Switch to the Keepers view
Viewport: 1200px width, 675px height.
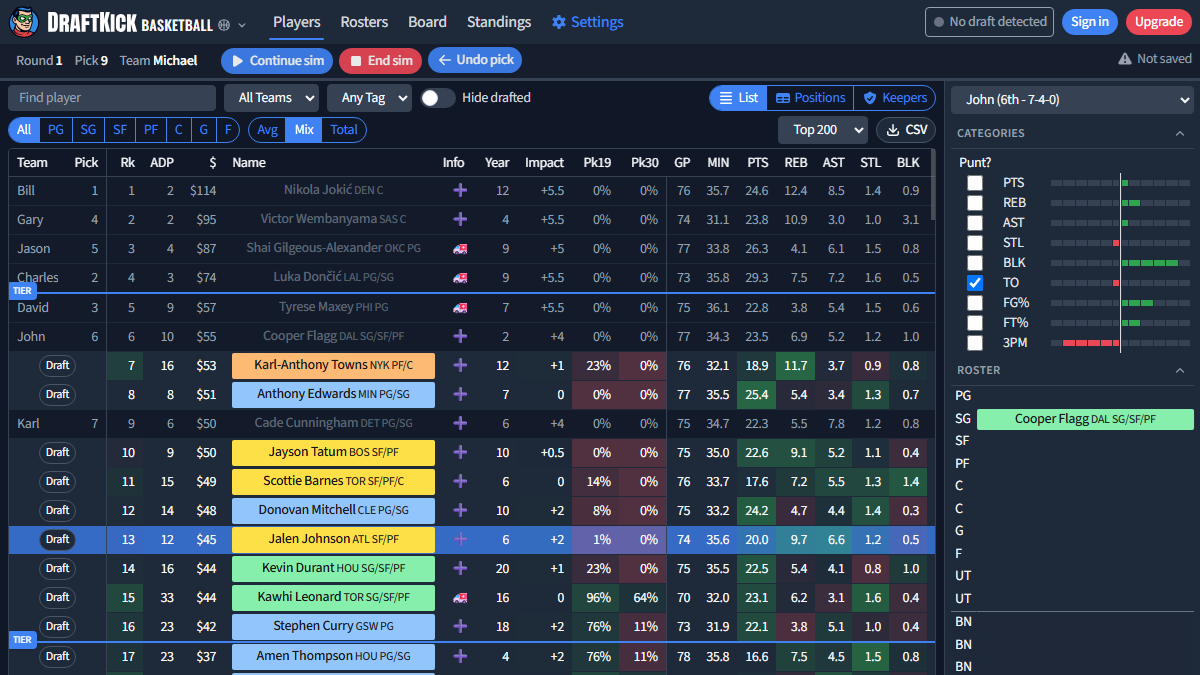pos(895,98)
